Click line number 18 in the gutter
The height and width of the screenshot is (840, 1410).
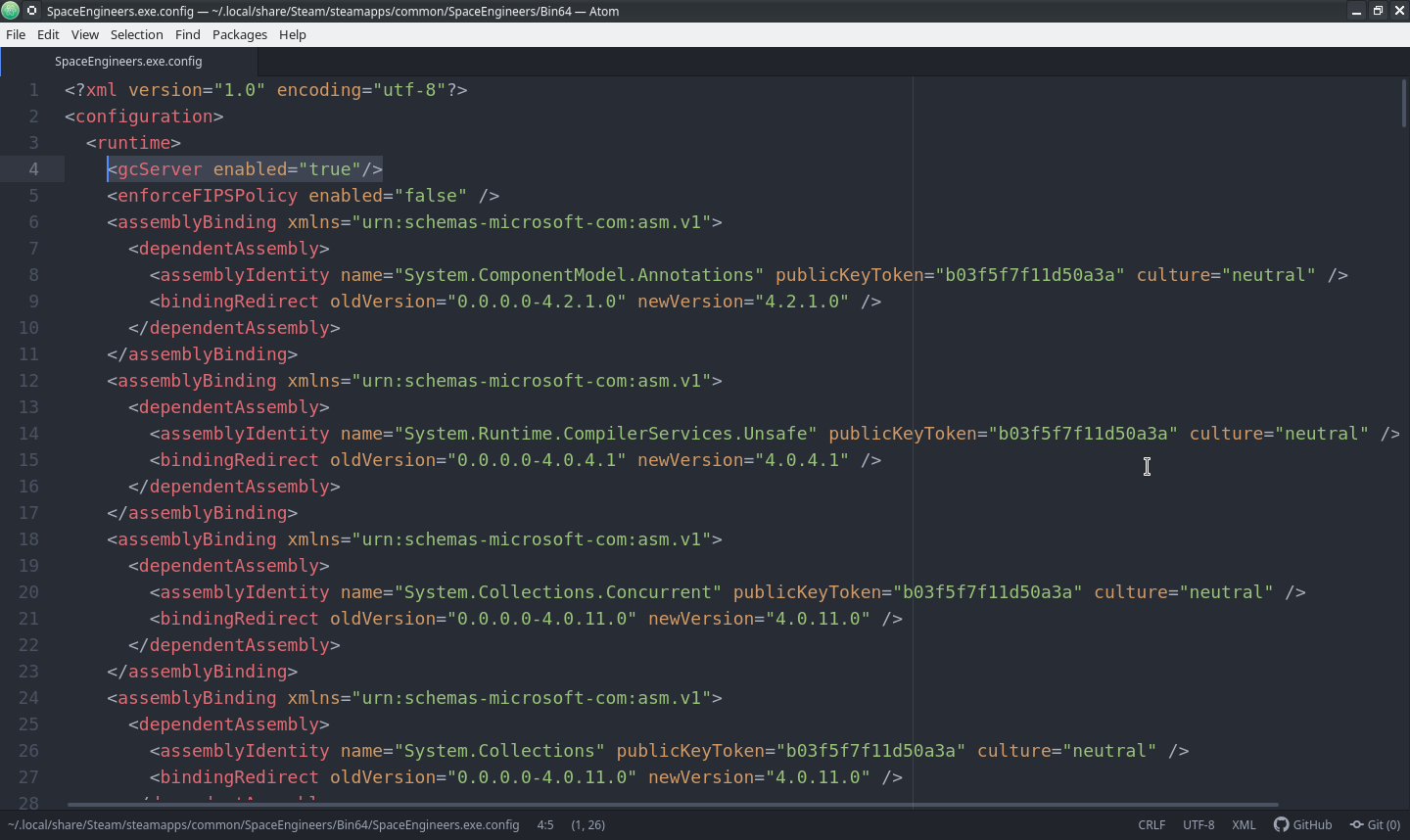coord(28,539)
